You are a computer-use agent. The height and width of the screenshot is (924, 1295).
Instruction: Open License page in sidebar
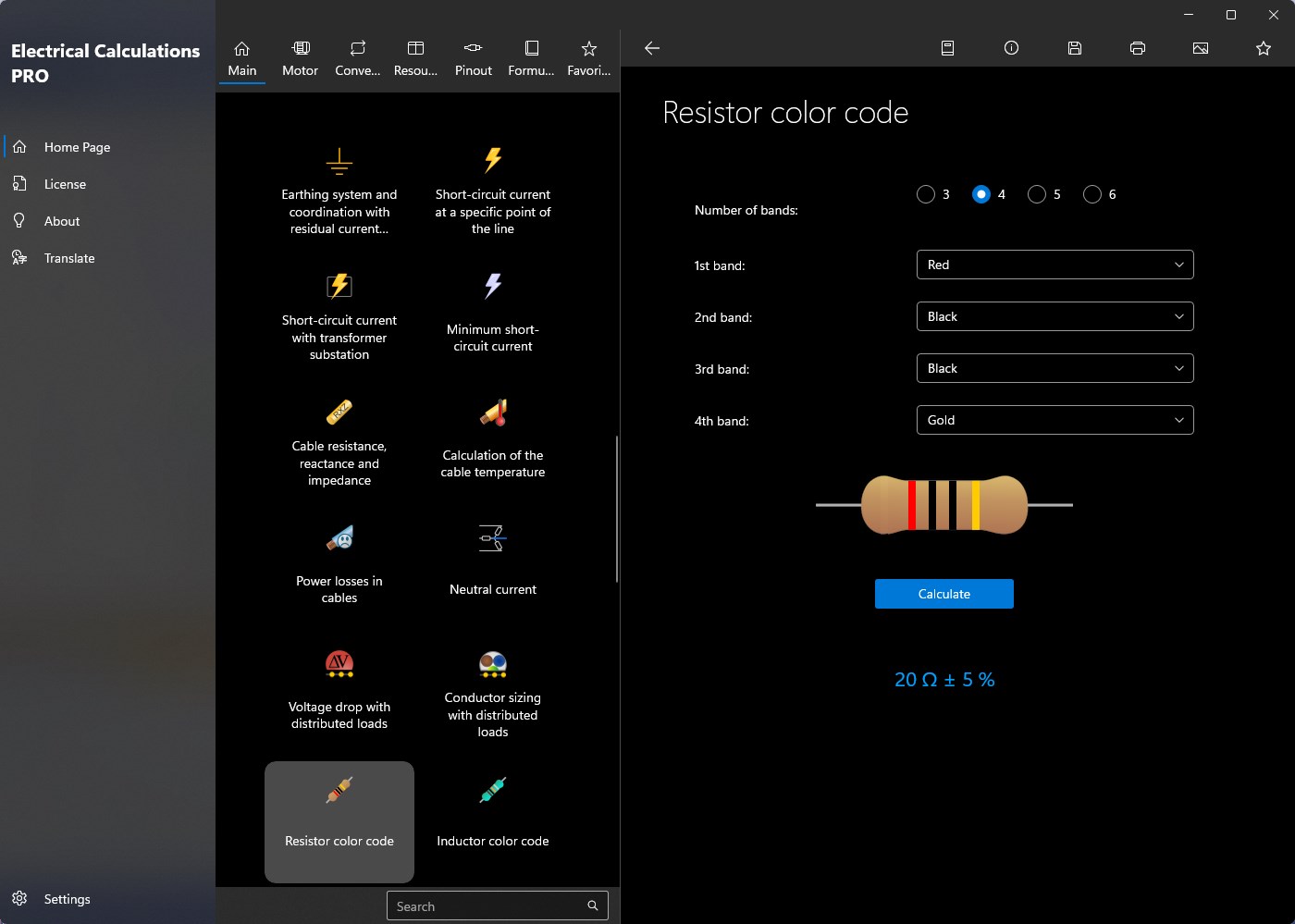109,184
